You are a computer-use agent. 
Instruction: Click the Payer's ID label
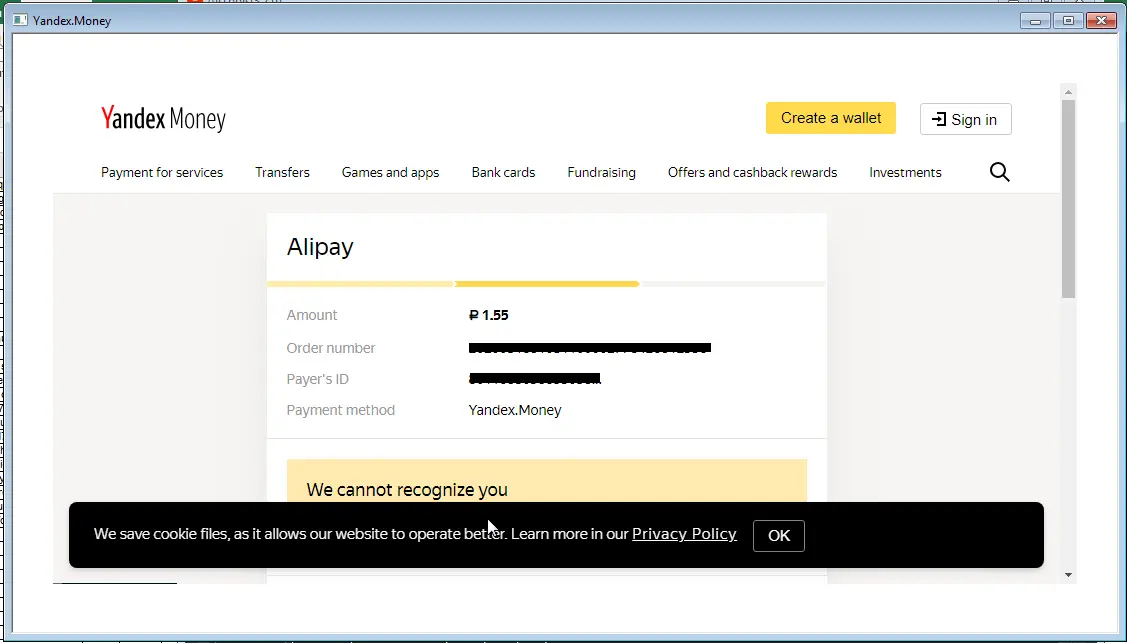(x=318, y=379)
